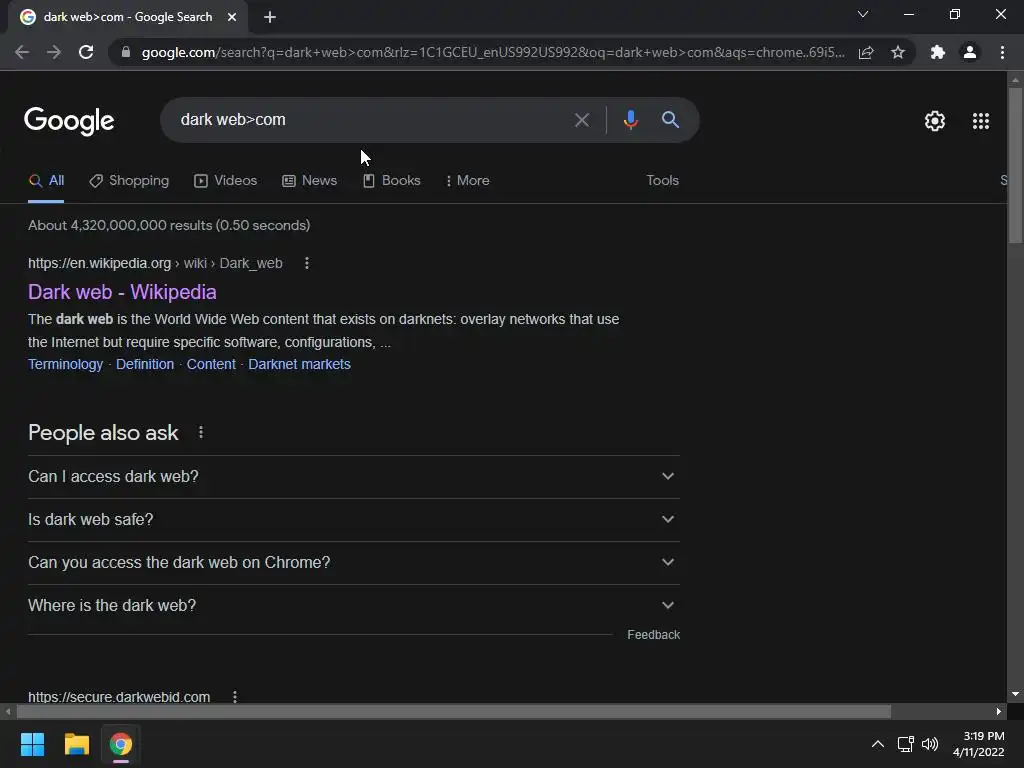Click the vertical scrollbar thumb
Screen dimensions: 1024x768
pos(1015,166)
